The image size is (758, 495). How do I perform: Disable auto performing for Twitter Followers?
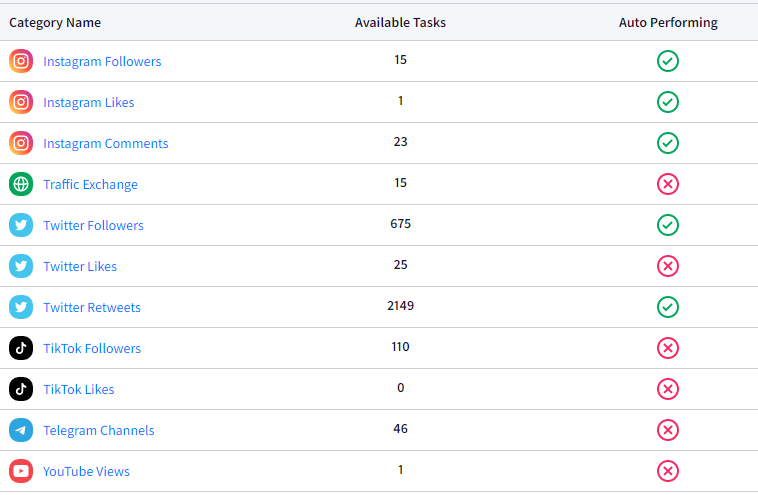point(668,225)
